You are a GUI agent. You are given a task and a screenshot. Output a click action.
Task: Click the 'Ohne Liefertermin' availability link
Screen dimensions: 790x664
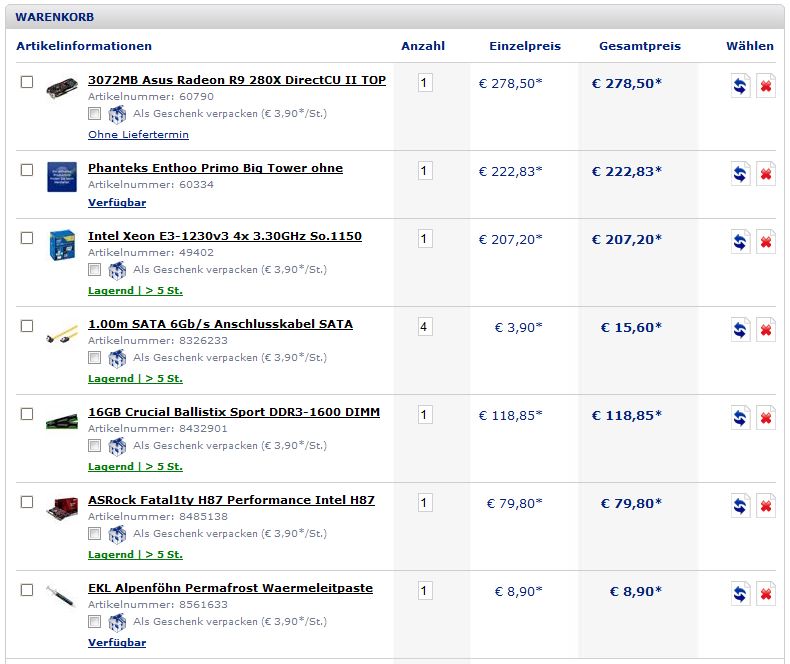[x=138, y=134]
